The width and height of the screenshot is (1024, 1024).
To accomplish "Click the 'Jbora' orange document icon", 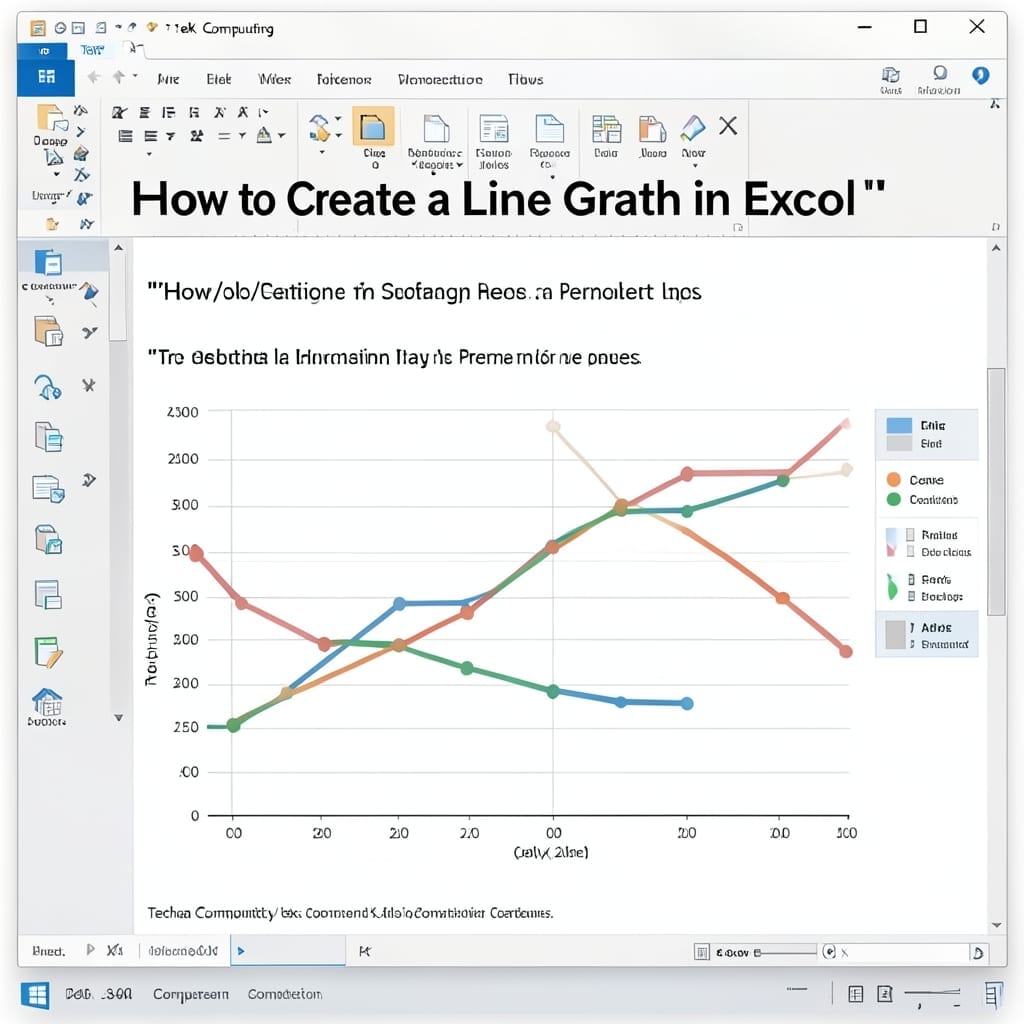I will pyautogui.click(x=652, y=129).
